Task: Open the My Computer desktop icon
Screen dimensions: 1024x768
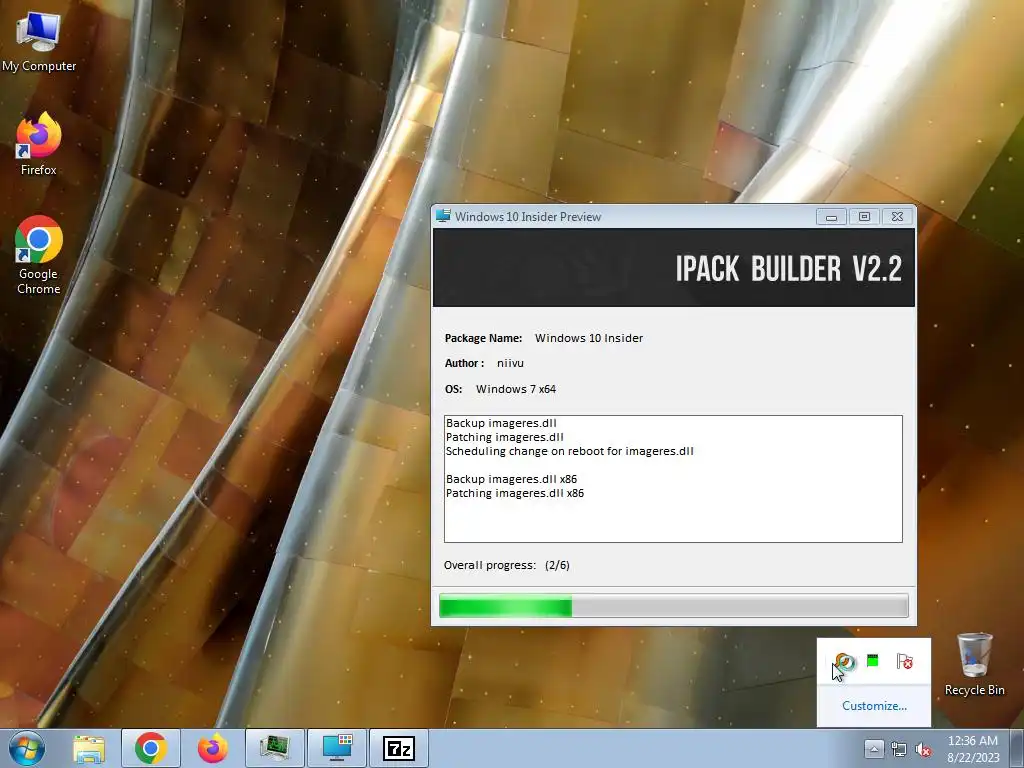Action: 39,42
